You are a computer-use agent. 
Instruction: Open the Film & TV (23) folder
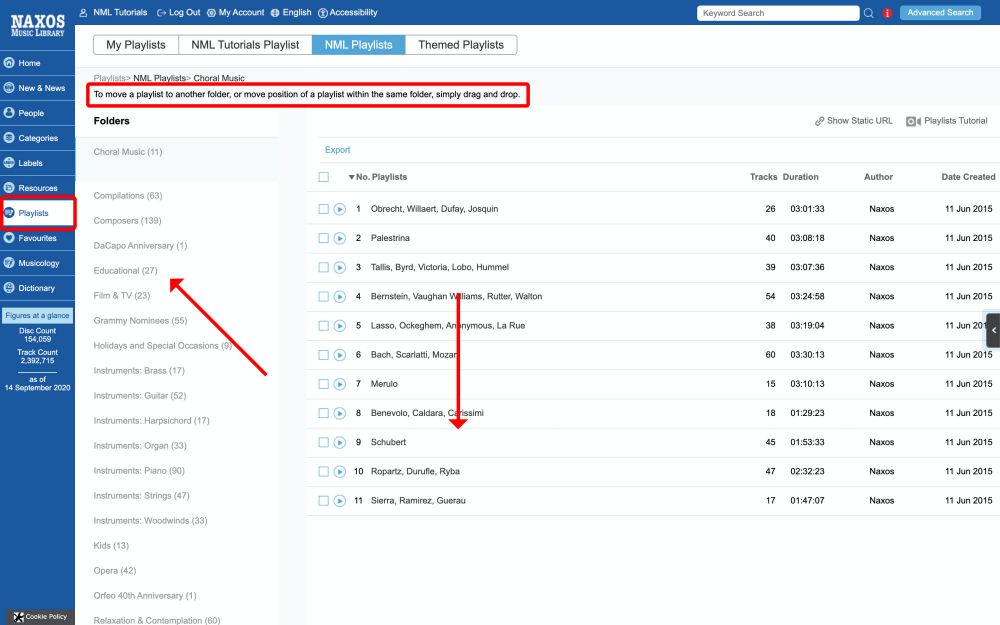pos(122,295)
